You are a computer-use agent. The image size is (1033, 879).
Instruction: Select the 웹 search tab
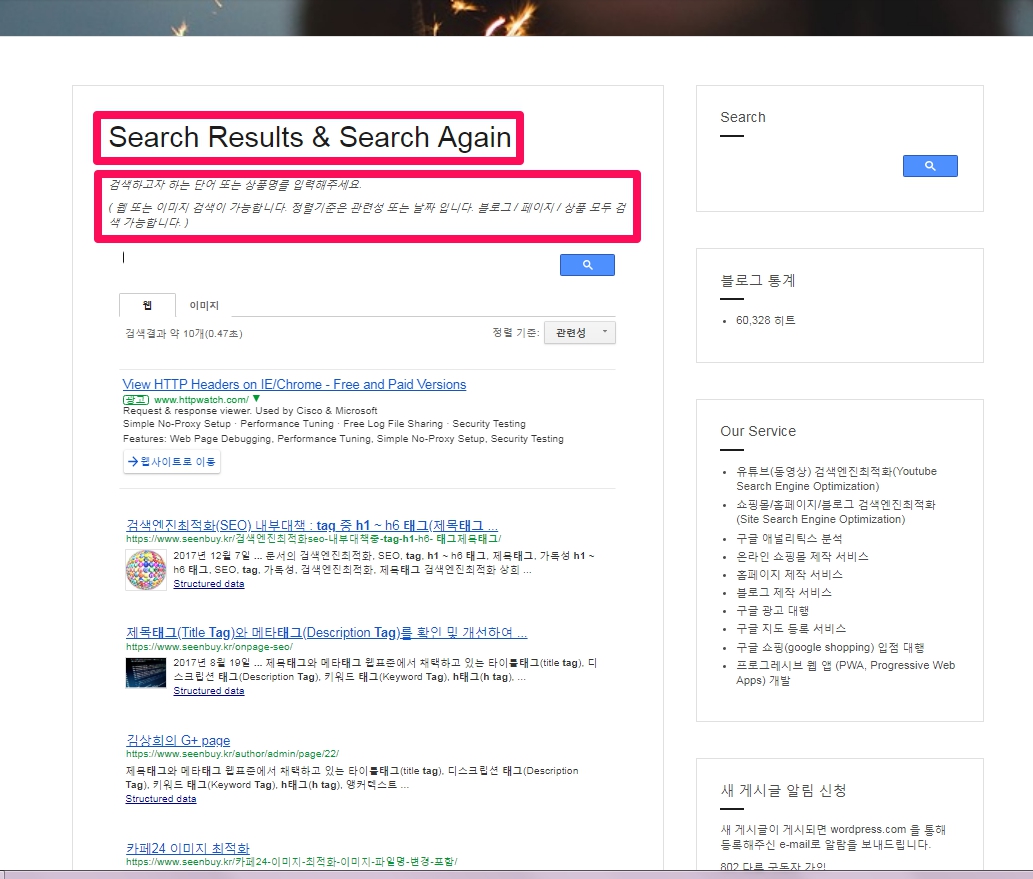click(146, 305)
